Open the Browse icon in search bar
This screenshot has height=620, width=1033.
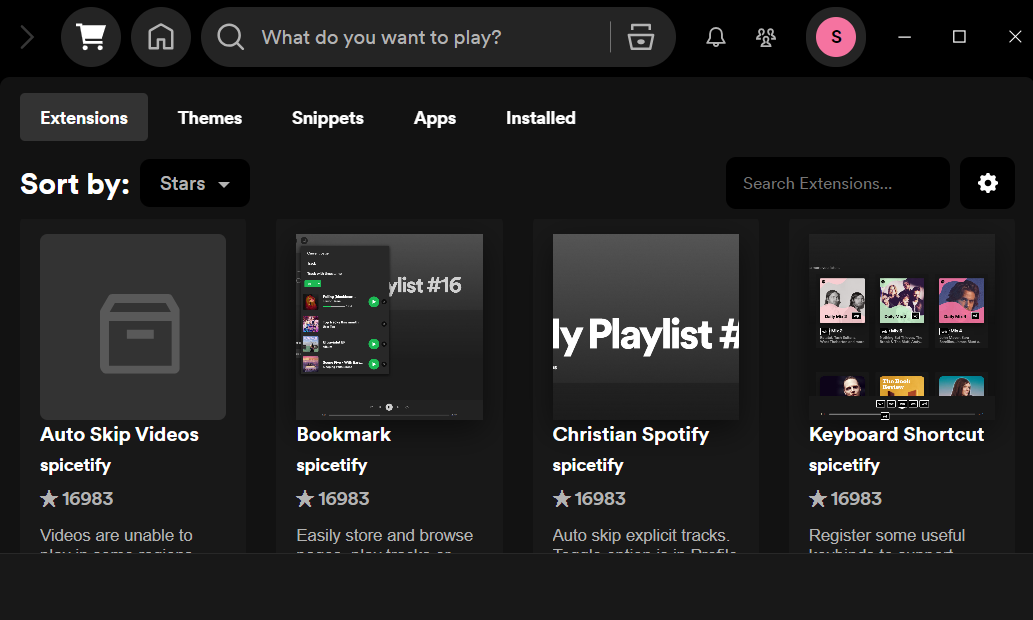[x=640, y=37]
